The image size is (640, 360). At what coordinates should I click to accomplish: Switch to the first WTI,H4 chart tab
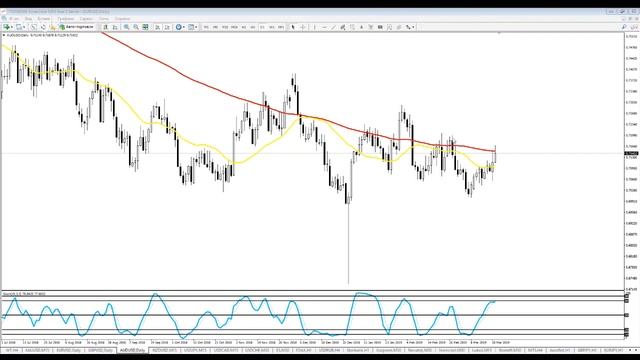coord(12,350)
